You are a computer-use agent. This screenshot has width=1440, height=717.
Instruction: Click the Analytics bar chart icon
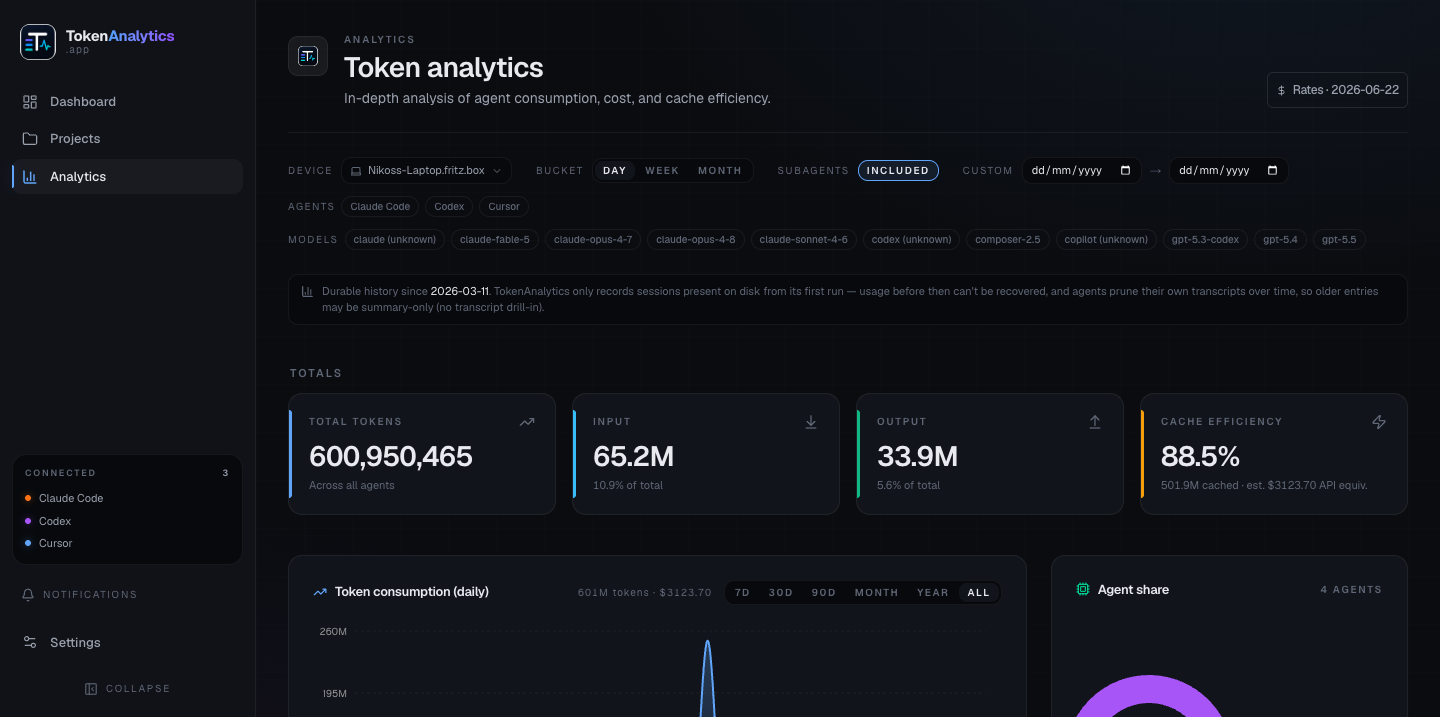point(30,177)
